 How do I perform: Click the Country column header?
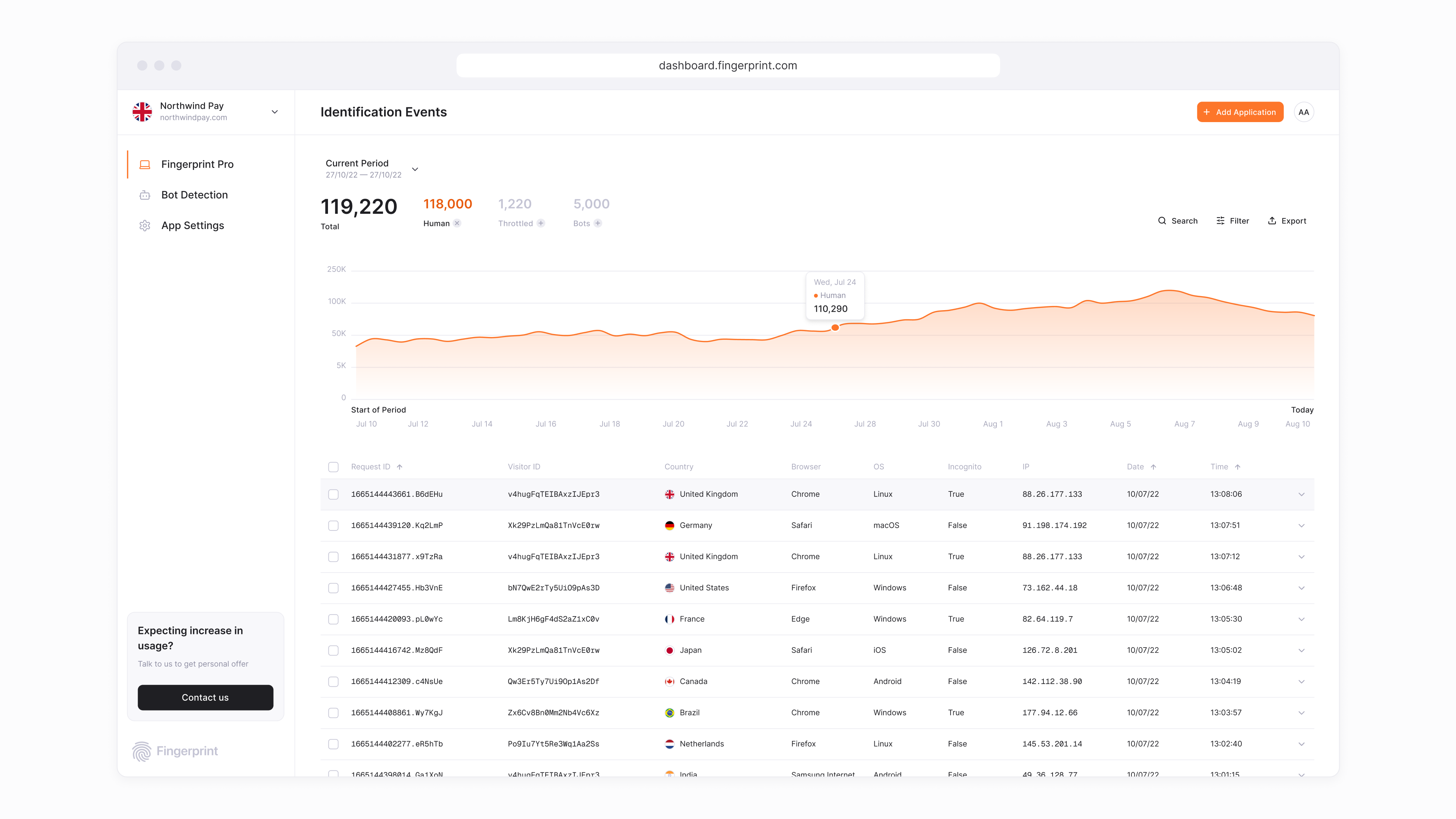click(679, 467)
